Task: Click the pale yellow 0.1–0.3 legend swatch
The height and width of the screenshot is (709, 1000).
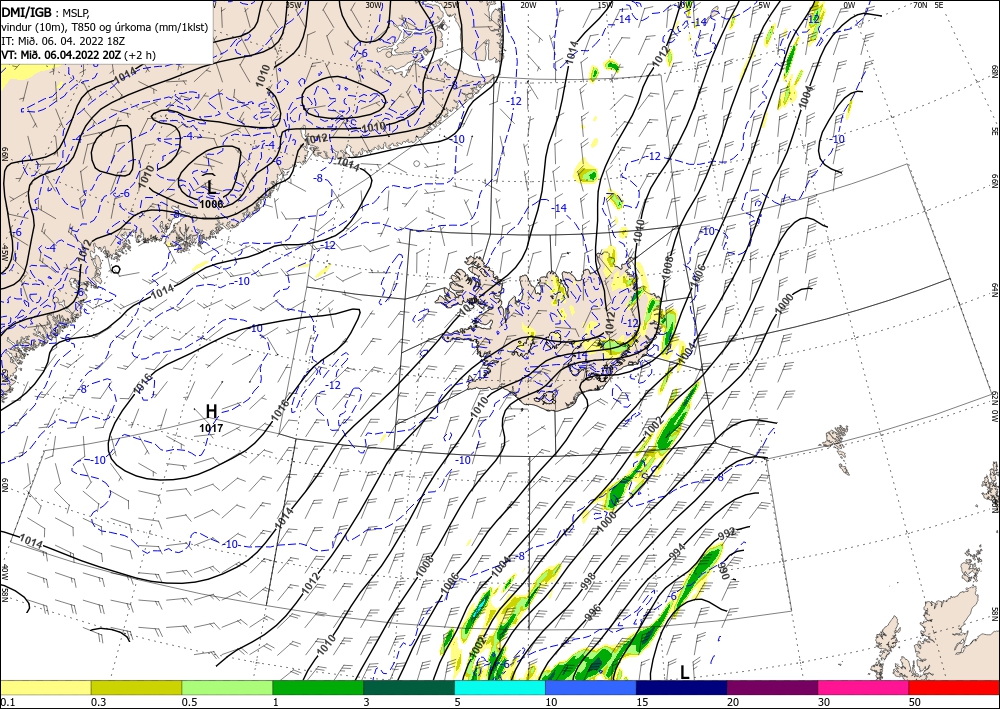Action: click(x=45, y=687)
